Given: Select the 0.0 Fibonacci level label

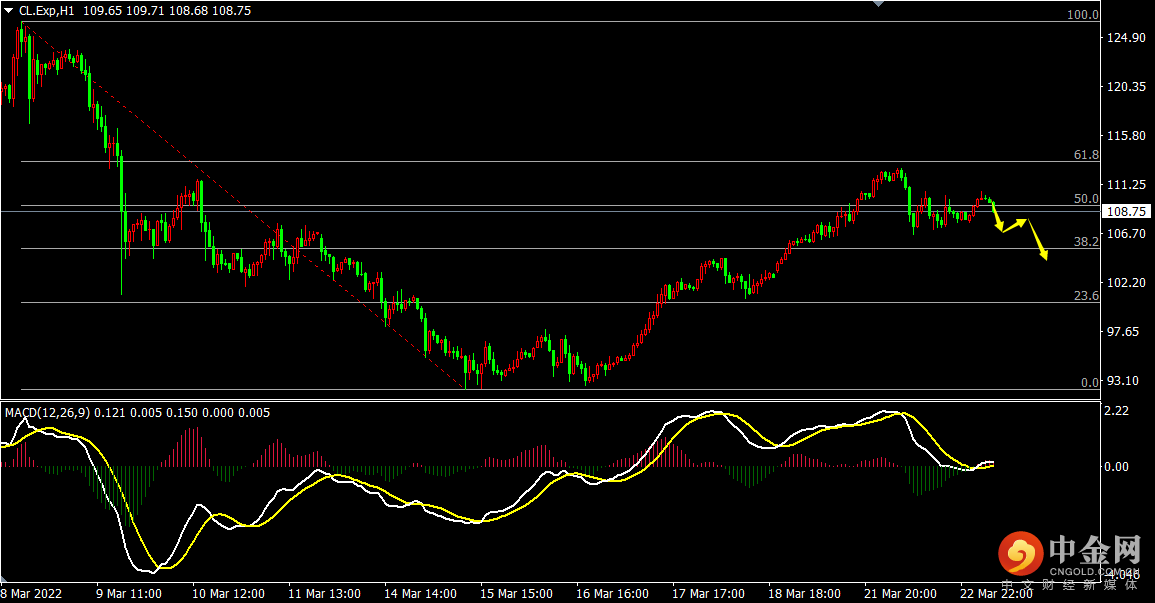Looking at the screenshot, I should tap(1089, 382).
